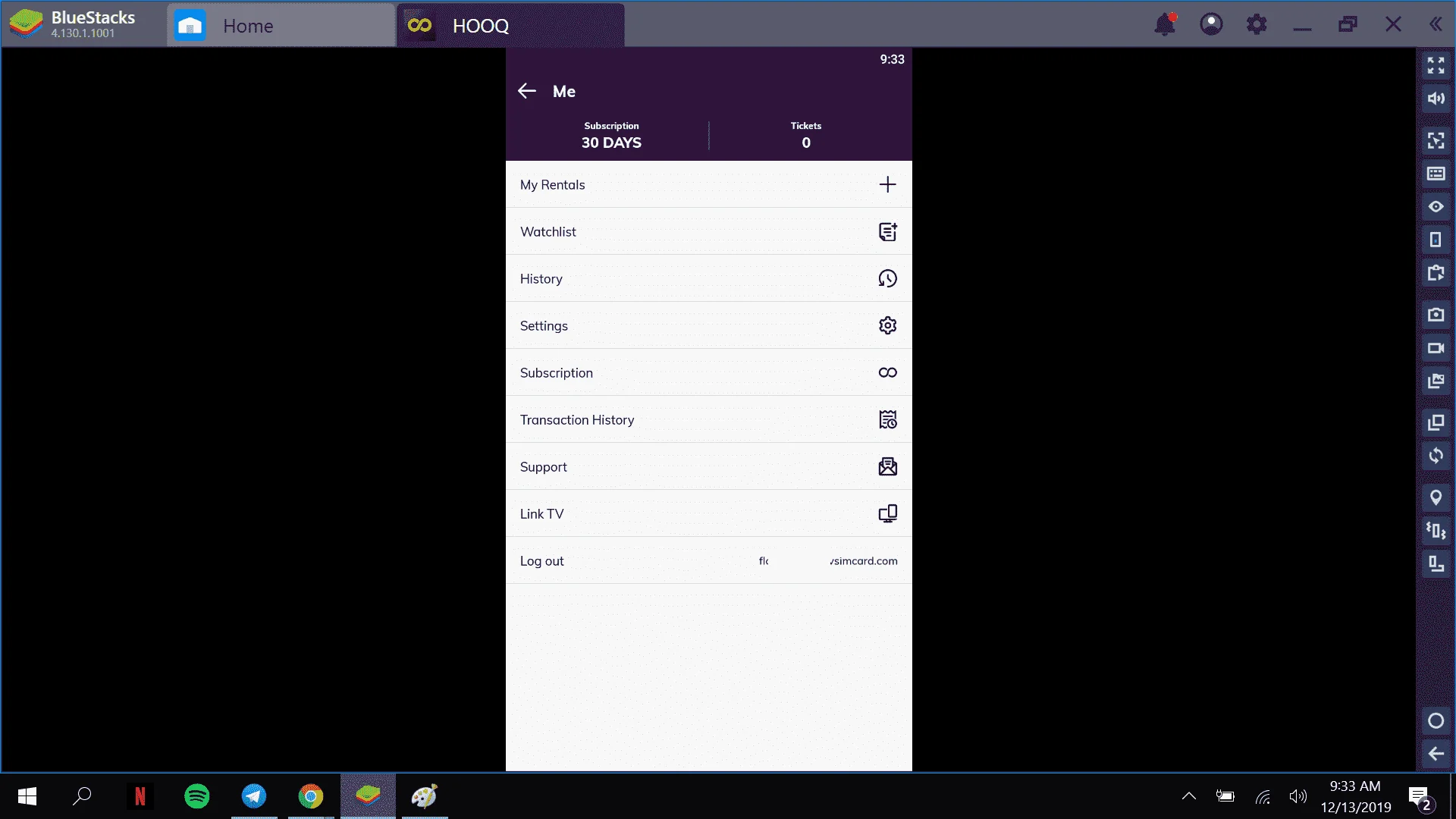Open multi-instance manager icon
Image resolution: width=1456 pixels, height=819 pixels.
coord(1436,422)
